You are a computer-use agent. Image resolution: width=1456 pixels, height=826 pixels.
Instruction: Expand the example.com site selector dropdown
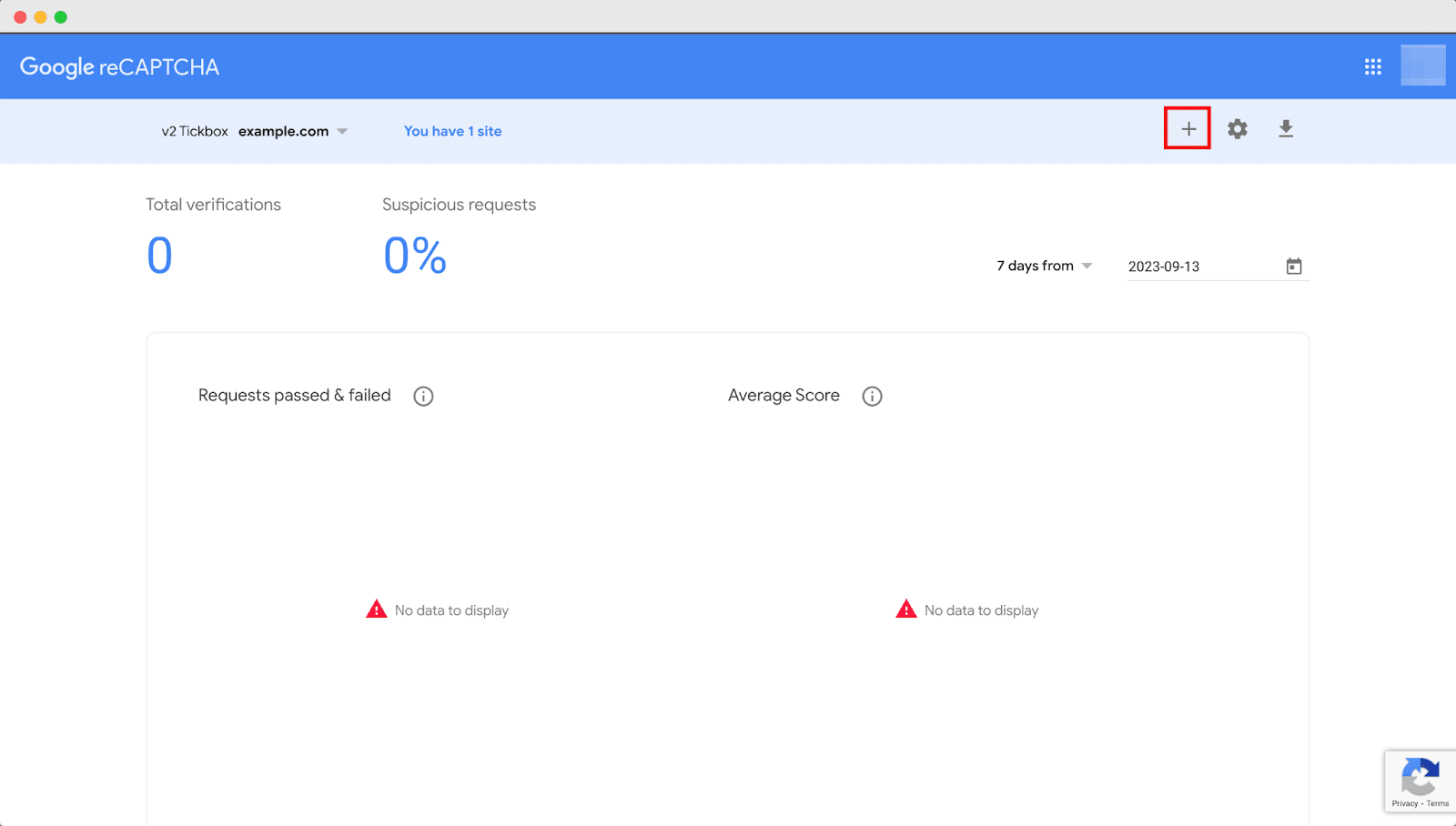coord(342,131)
